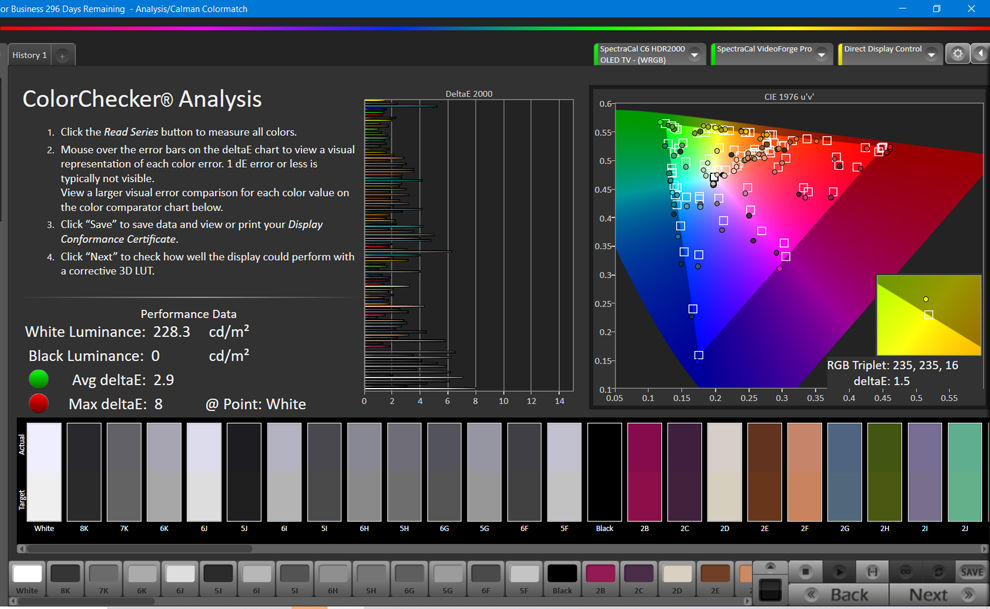Click the infinity continuous-read icon
The image size is (990, 609).
coord(905,571)
